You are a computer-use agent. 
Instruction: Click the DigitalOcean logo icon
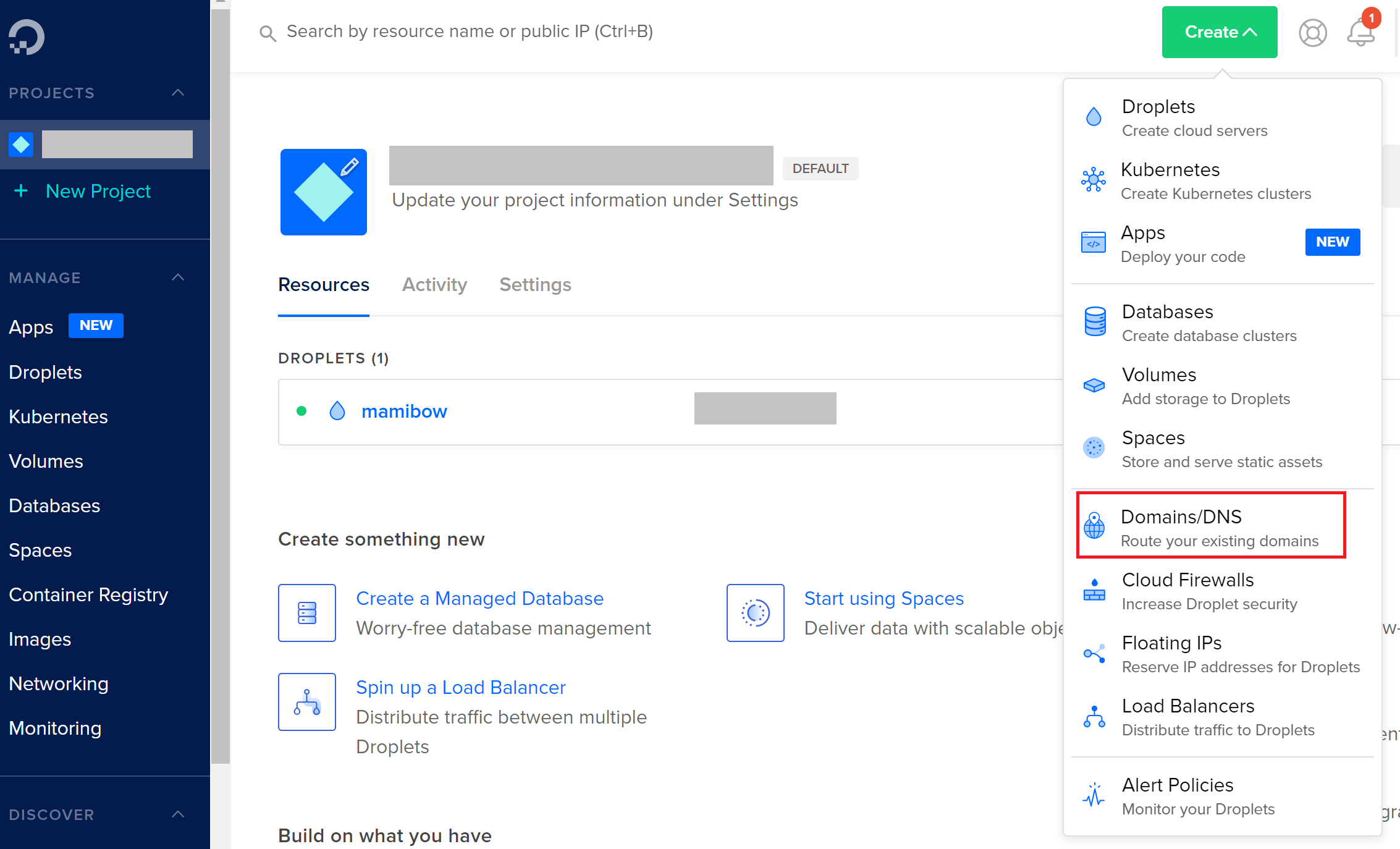pos(27,37)
